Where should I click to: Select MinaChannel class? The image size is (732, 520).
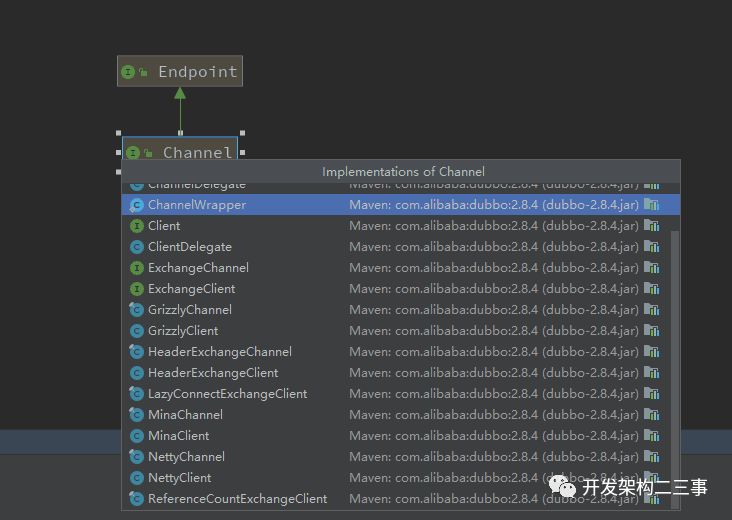pos(396,415)
